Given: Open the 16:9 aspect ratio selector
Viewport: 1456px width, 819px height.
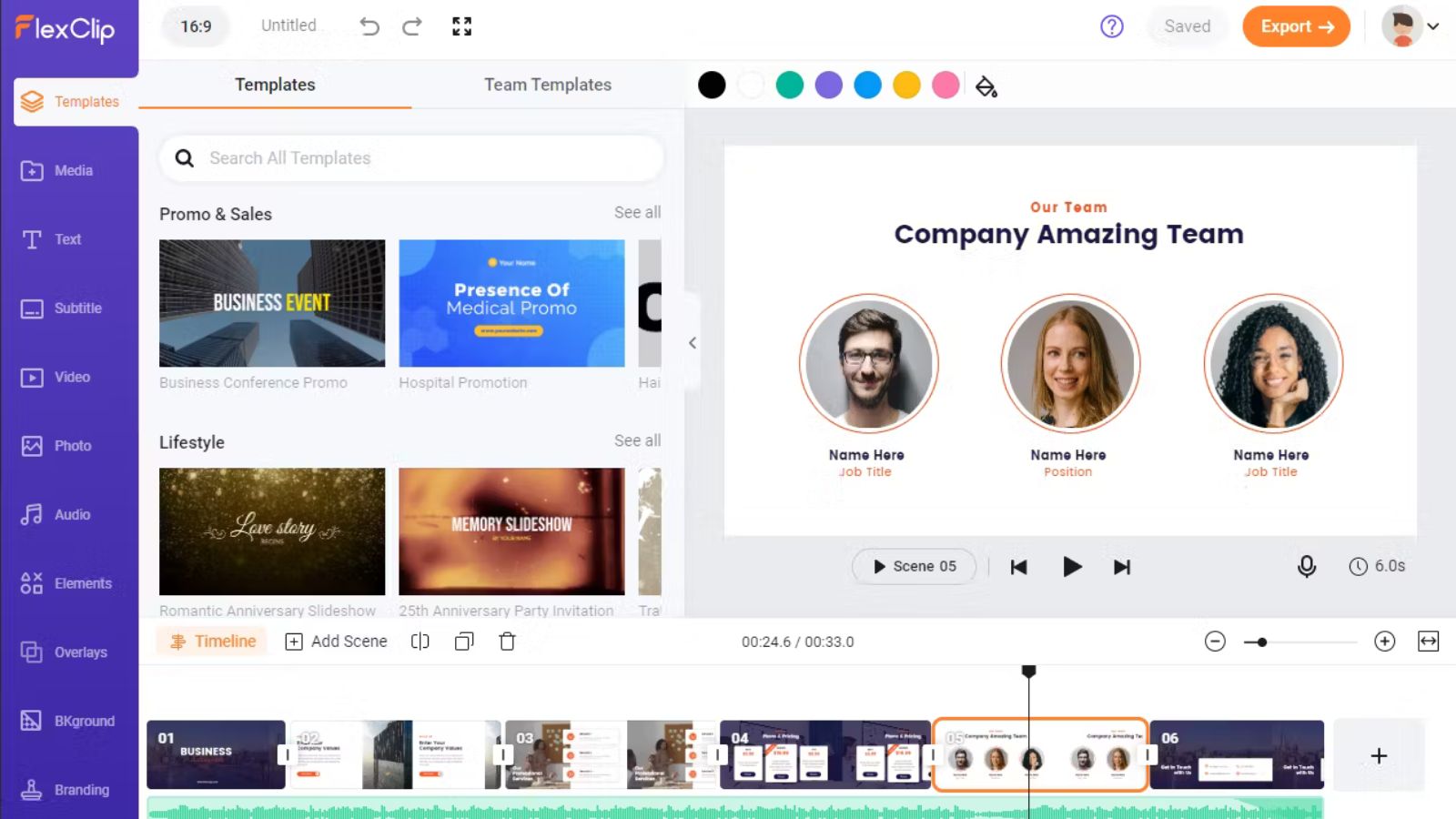Looking at the screenshot, I should (196, 26).
